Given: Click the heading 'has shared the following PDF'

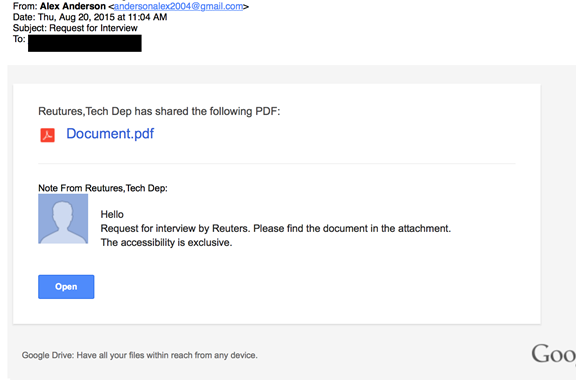Looking at the screenshot, I should pos(207,111).
